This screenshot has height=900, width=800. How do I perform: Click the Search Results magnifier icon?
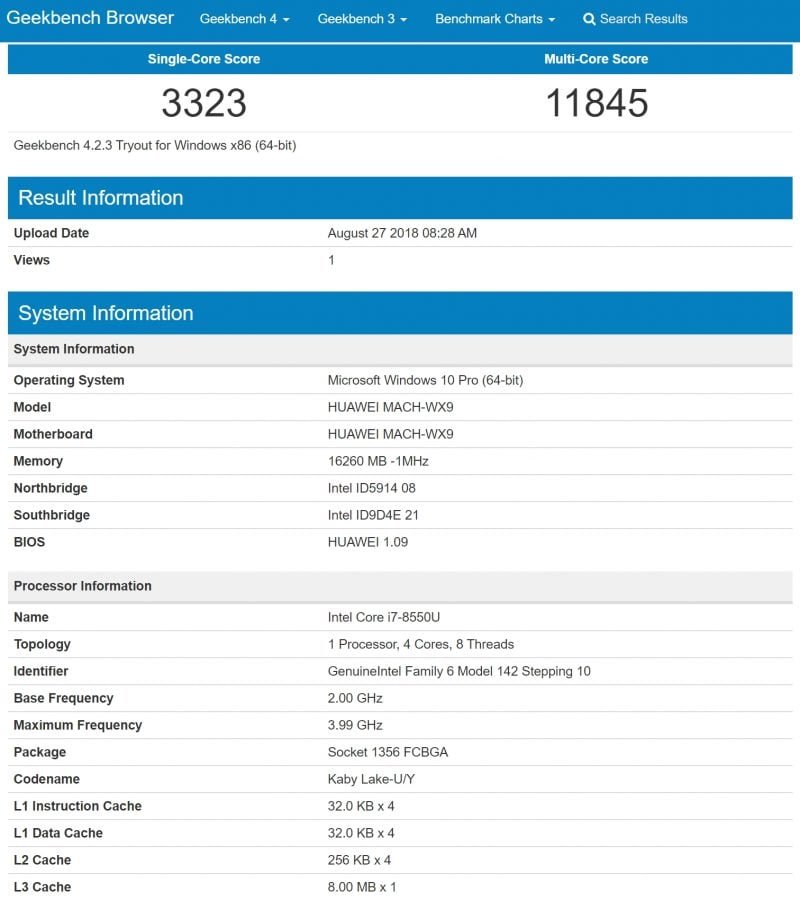tap(589, 19)
